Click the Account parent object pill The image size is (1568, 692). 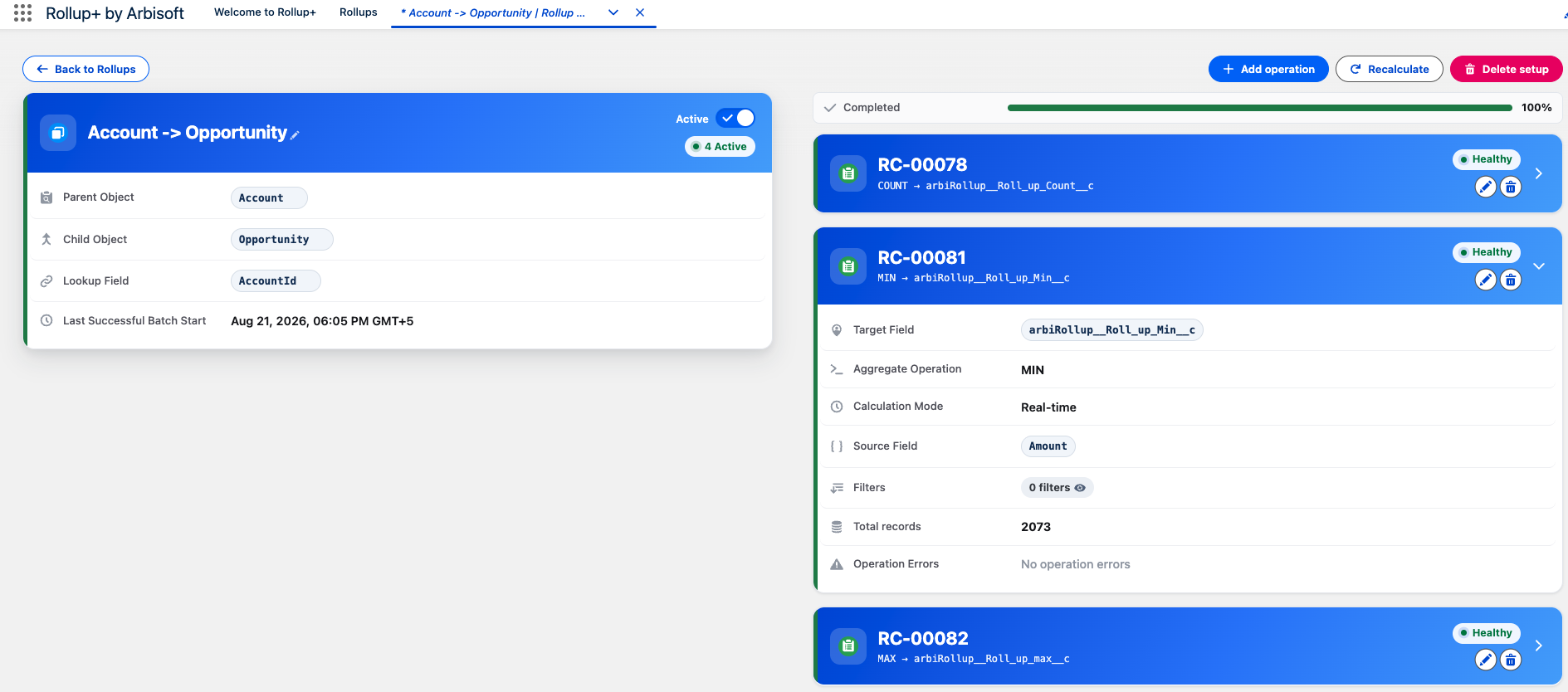coord(269,198)
